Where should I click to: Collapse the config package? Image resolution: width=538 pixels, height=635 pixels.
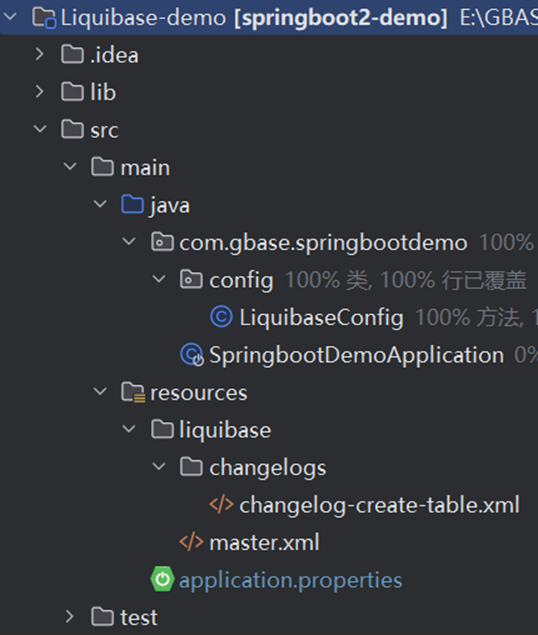pyautogui.click(x=159, y=279)
